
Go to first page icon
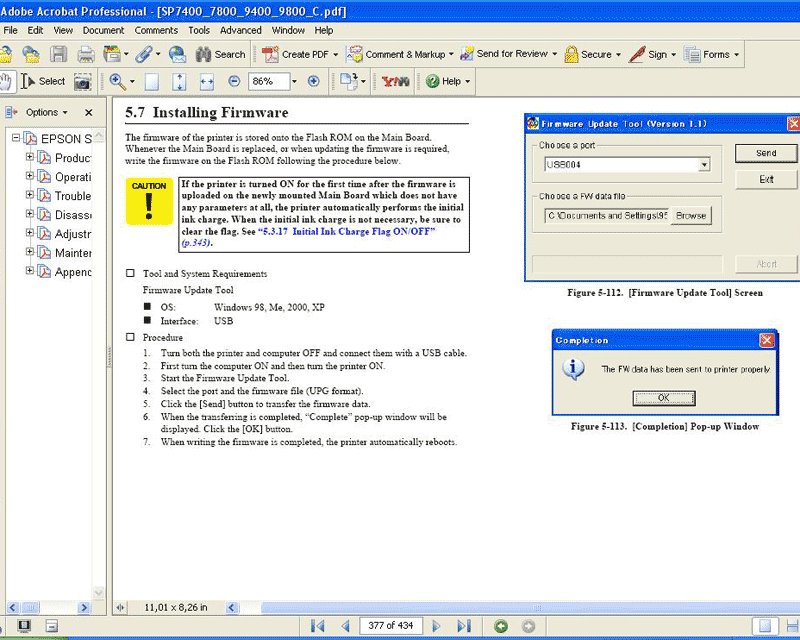(x=317, y=626)
